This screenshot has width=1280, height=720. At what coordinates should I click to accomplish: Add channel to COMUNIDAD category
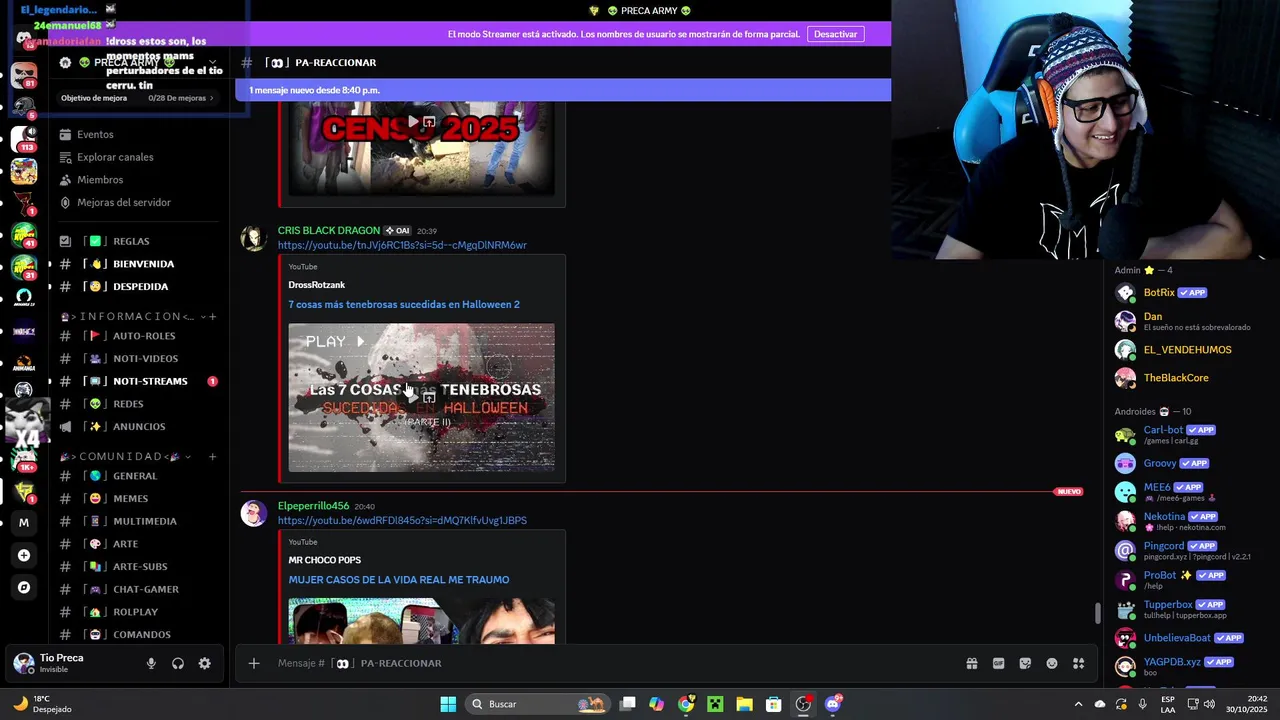click(x=212, y=456)
